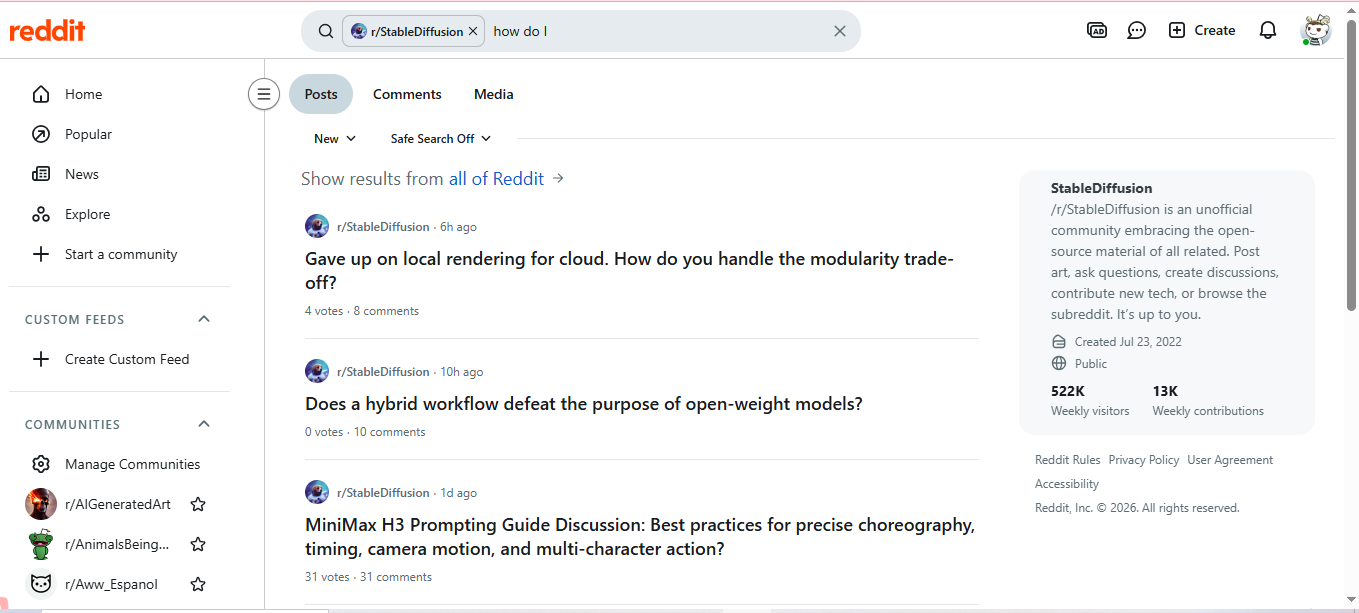1359x613 pixels.
Task: Clear the search query text
Action: coord(840,31)
